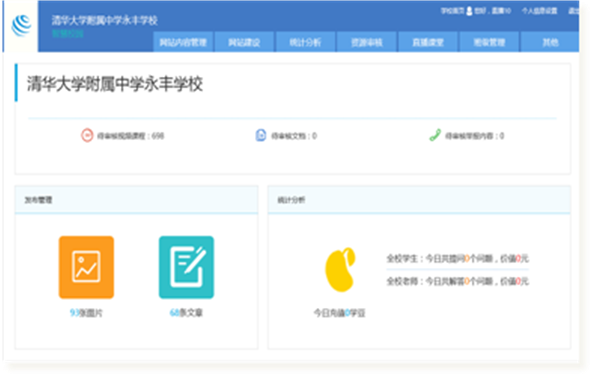The width and height of the screenshot is (593, 374).
Task: Click the 学校首页 link in top bar
Action: tap(452, 11)
